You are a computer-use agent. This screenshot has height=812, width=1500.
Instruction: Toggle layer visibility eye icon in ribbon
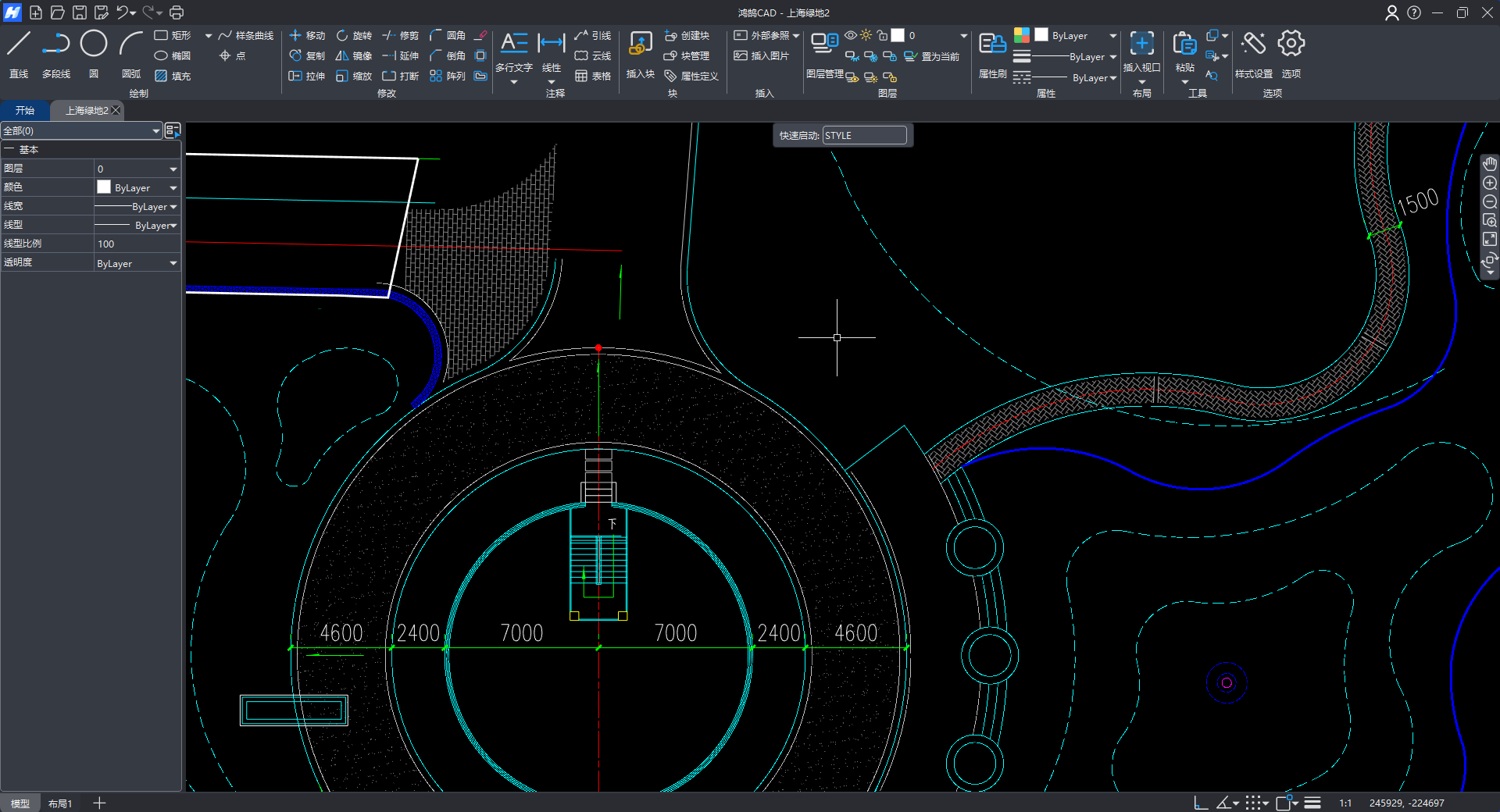[x=851, y=35]
